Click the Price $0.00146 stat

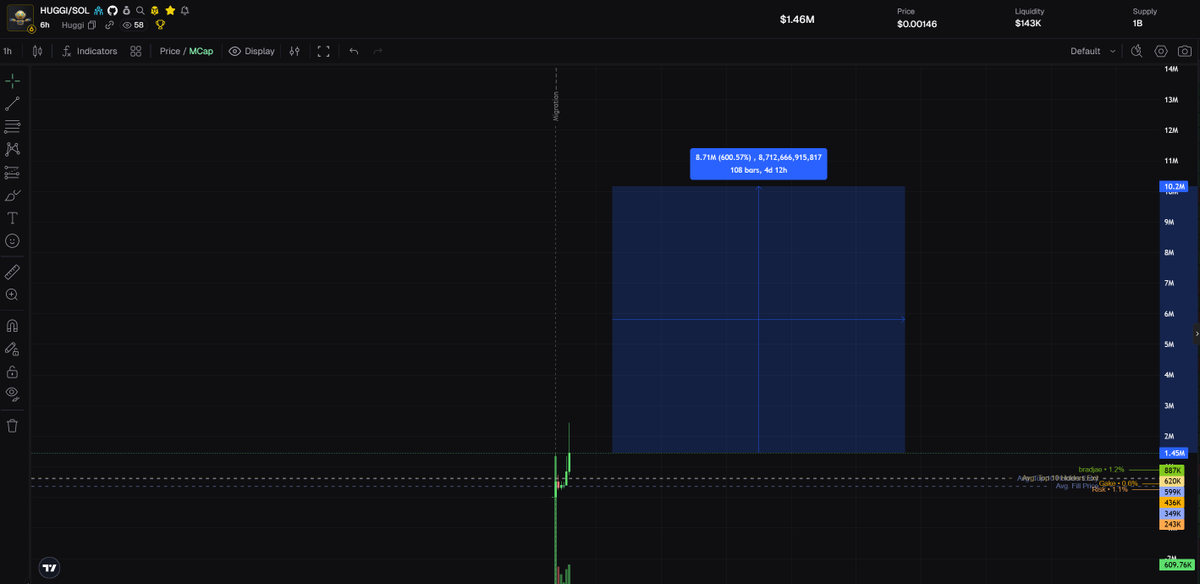coord(917,18)
